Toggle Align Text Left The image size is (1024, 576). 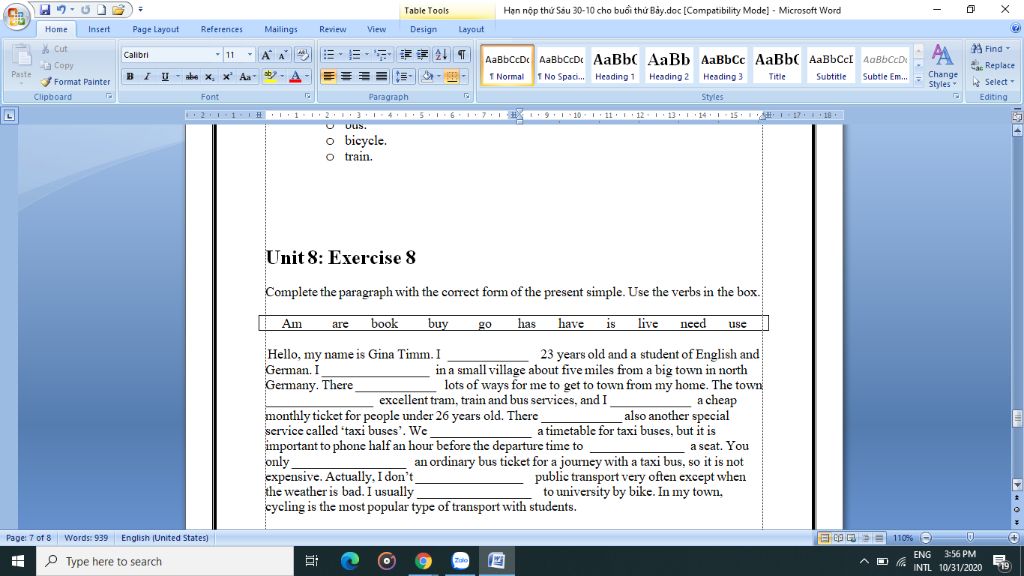click(328, 77)
